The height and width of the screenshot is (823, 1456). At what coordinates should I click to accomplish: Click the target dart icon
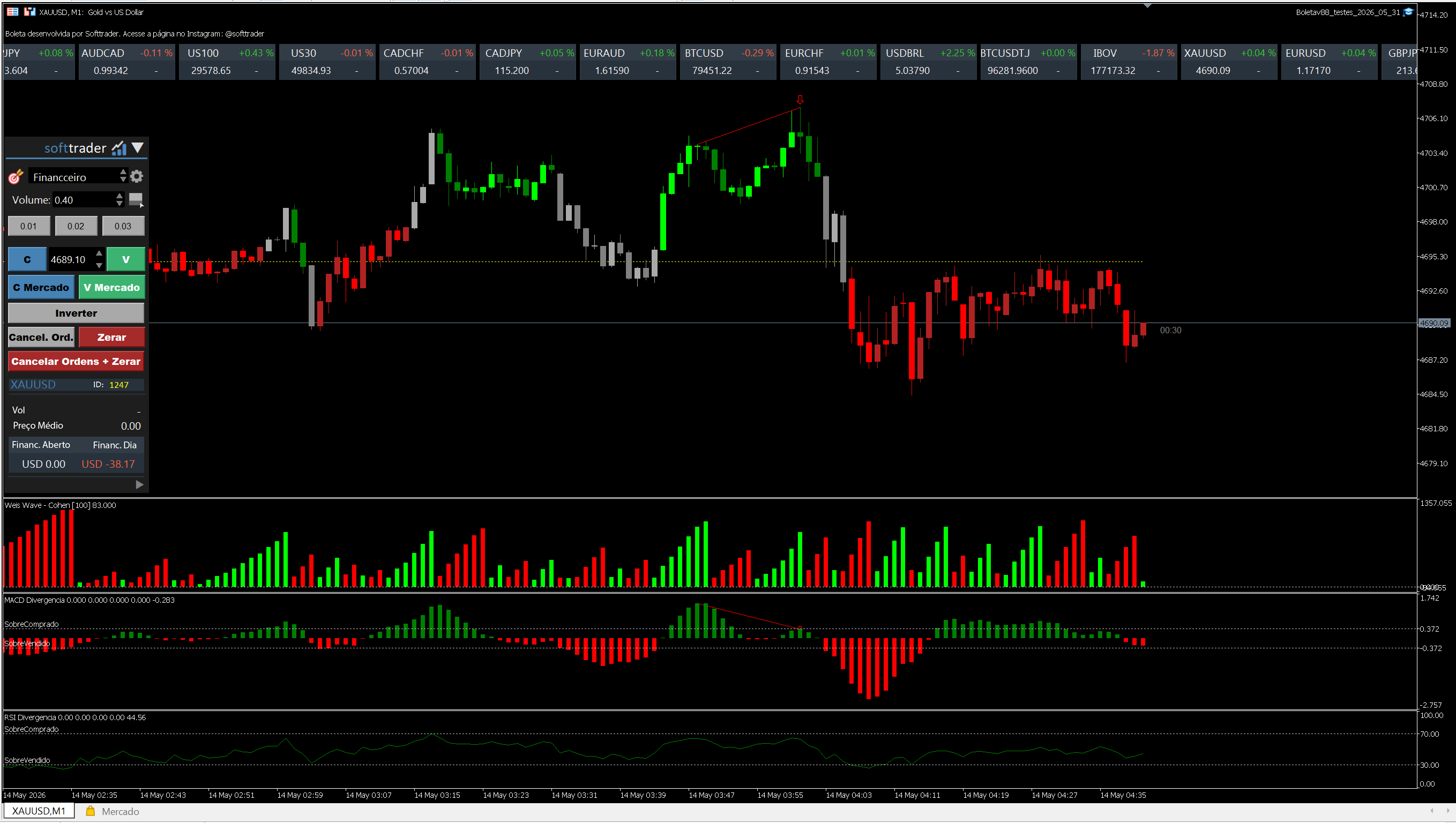click(15, 177)
